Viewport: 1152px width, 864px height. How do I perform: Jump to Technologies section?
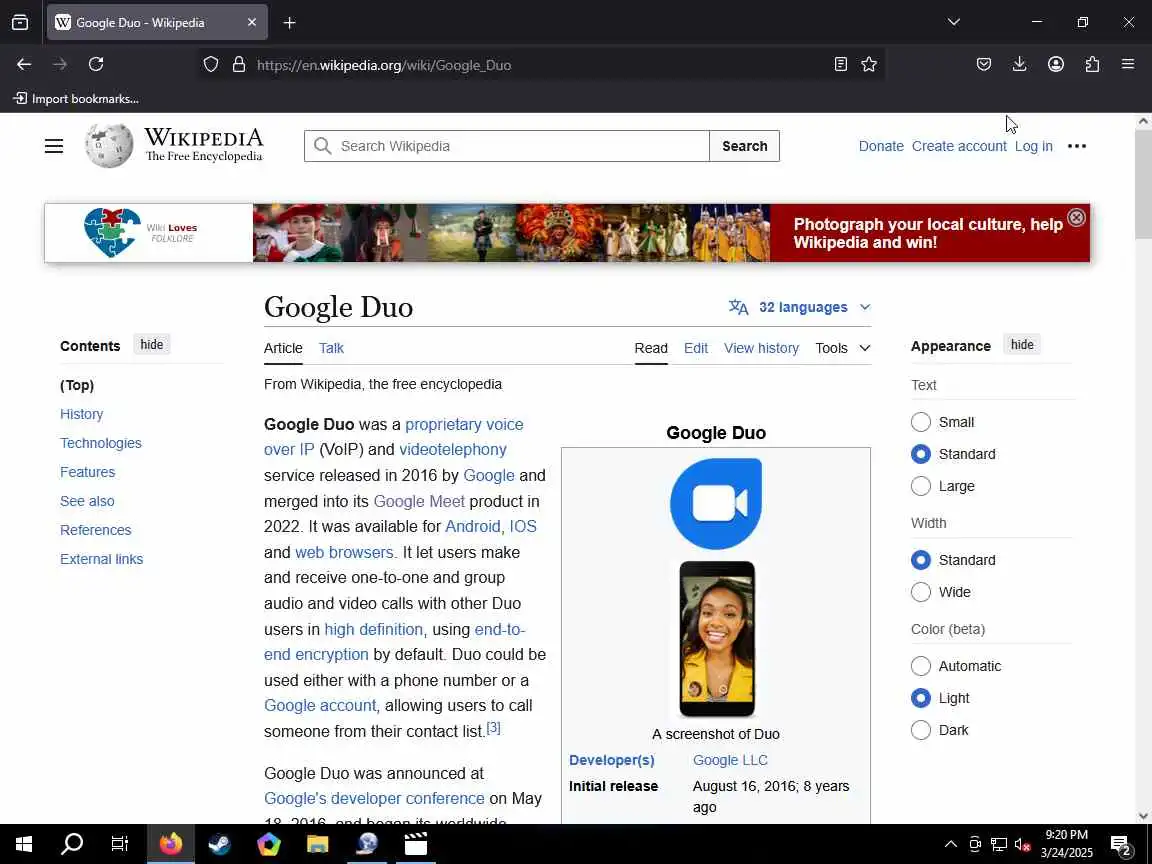pyautogui.click(x=101, y=443)
